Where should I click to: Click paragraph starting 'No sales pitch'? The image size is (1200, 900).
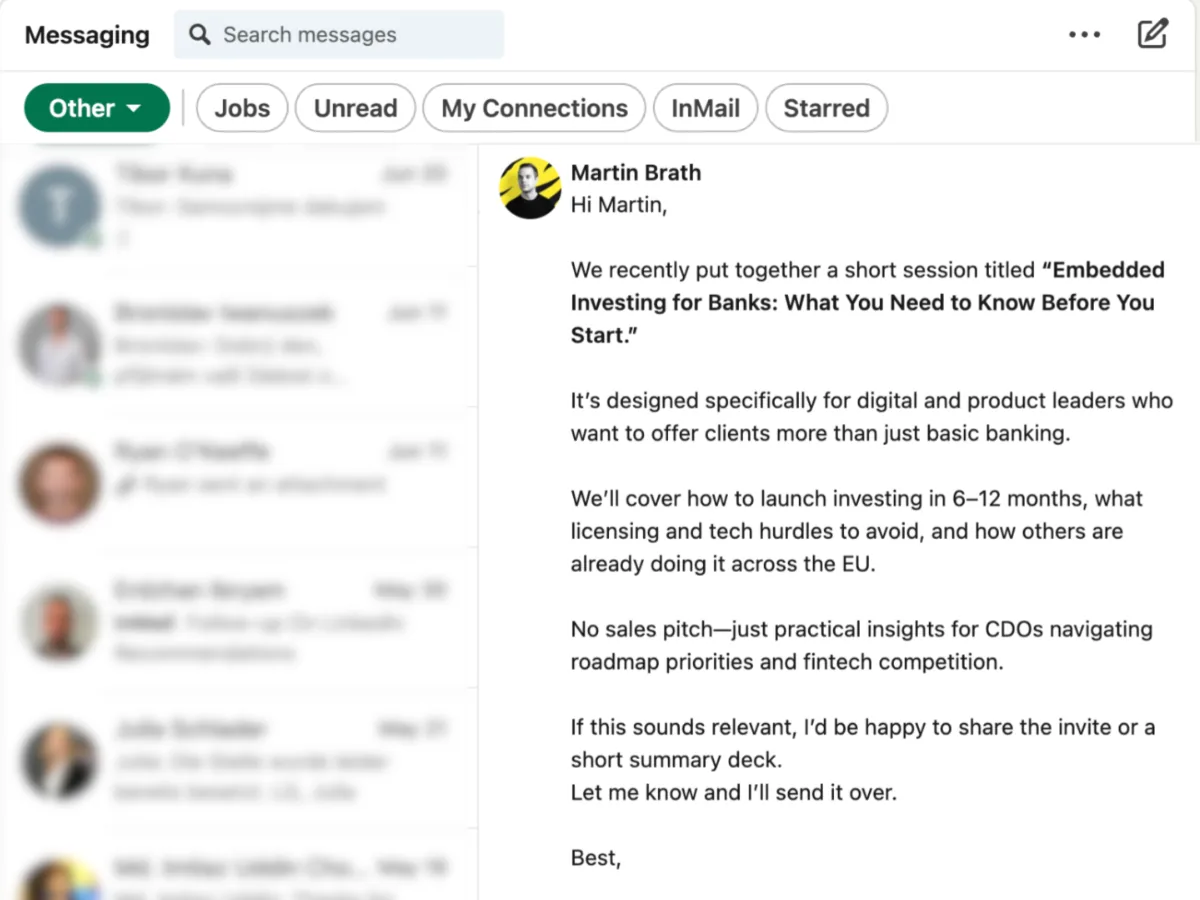coord(862,645)
